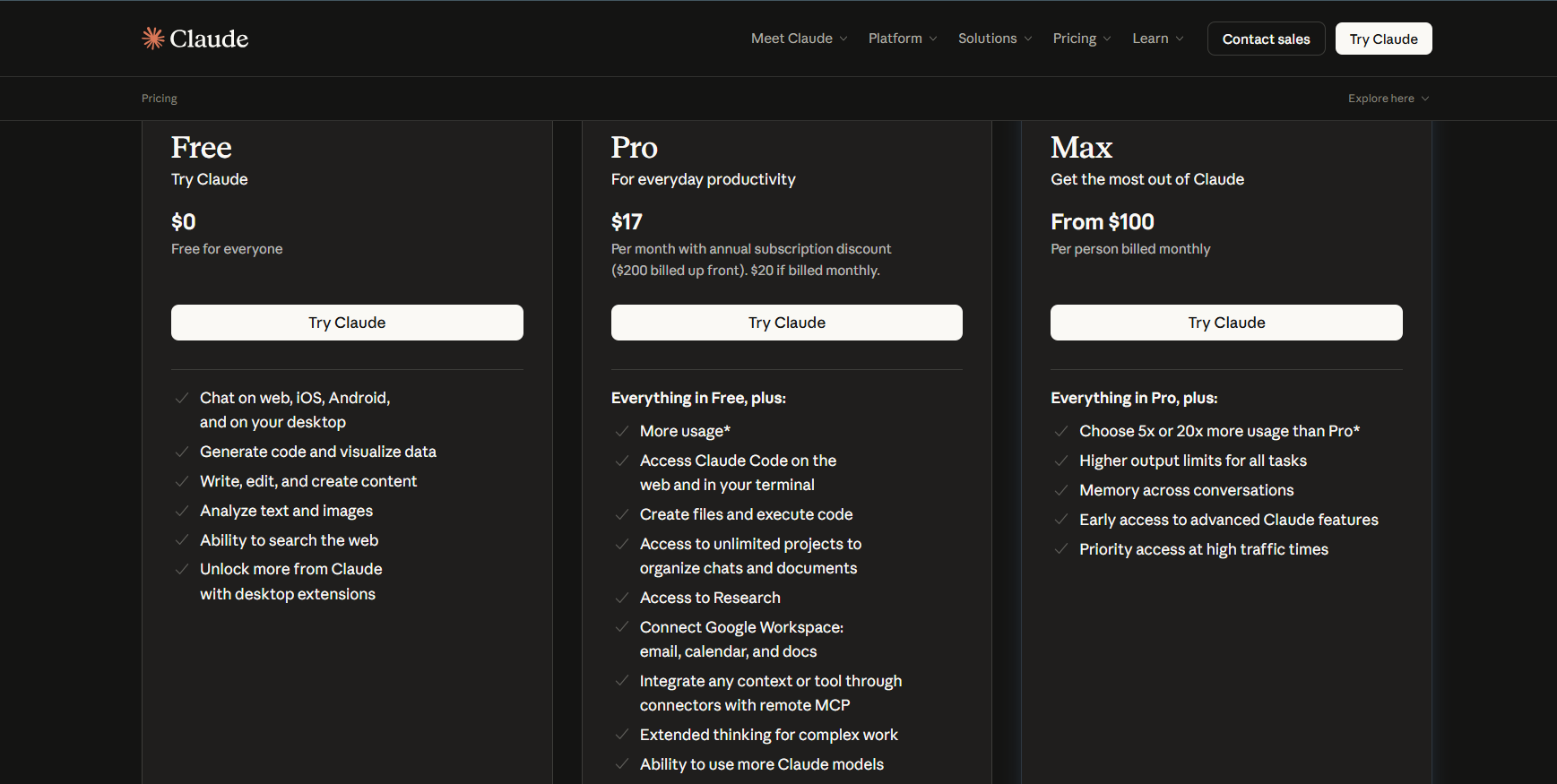1557x784 pixels.
Task: Click the Free for everyone text
Action: click(227, 249)
